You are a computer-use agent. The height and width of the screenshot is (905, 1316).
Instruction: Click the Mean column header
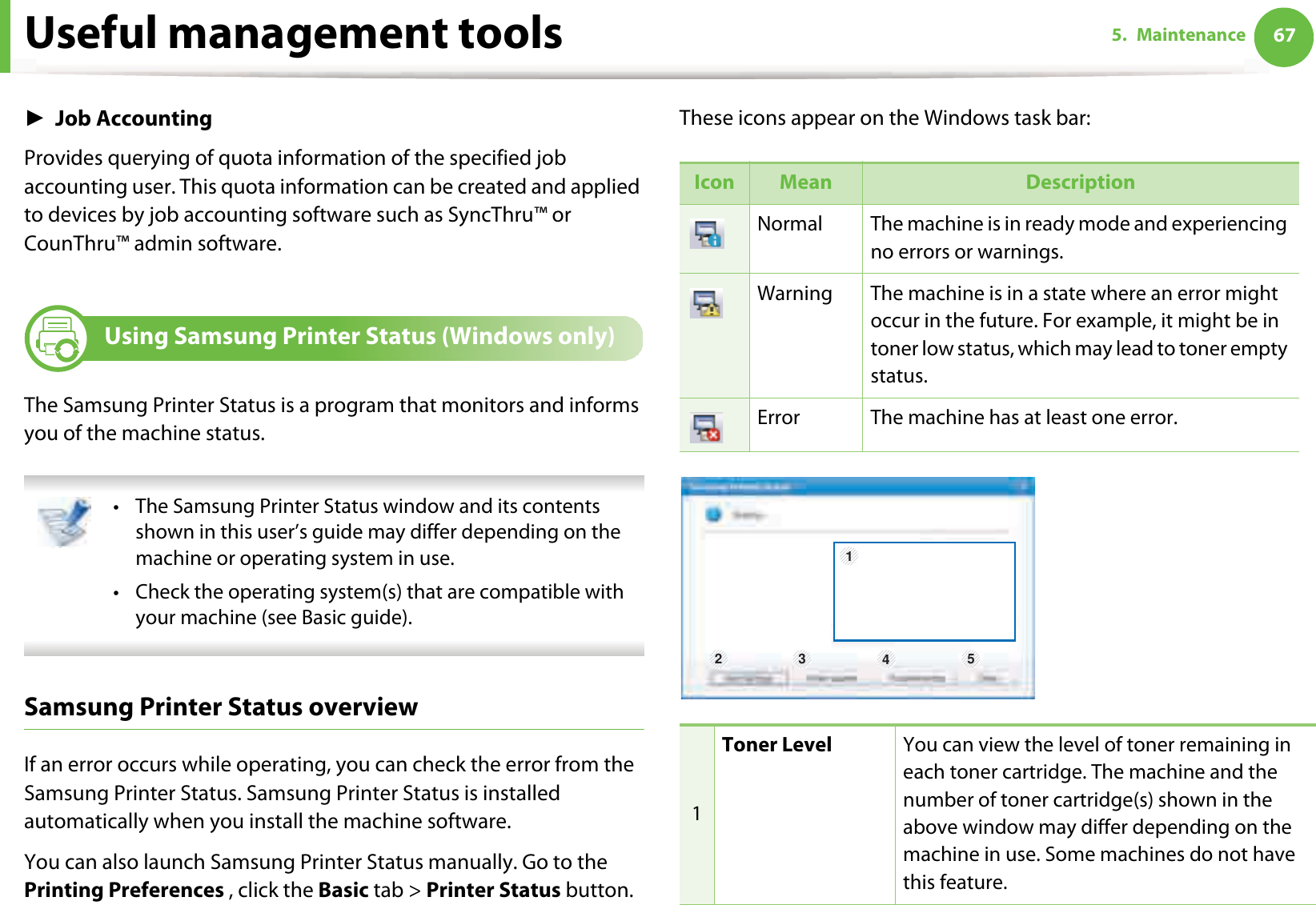click(805, 182)
